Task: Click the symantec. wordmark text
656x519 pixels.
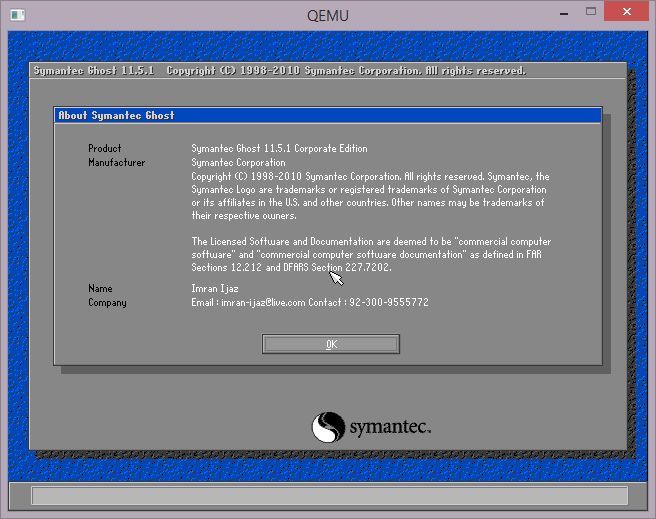Action: pyautogui.click(x=390, y=428)
